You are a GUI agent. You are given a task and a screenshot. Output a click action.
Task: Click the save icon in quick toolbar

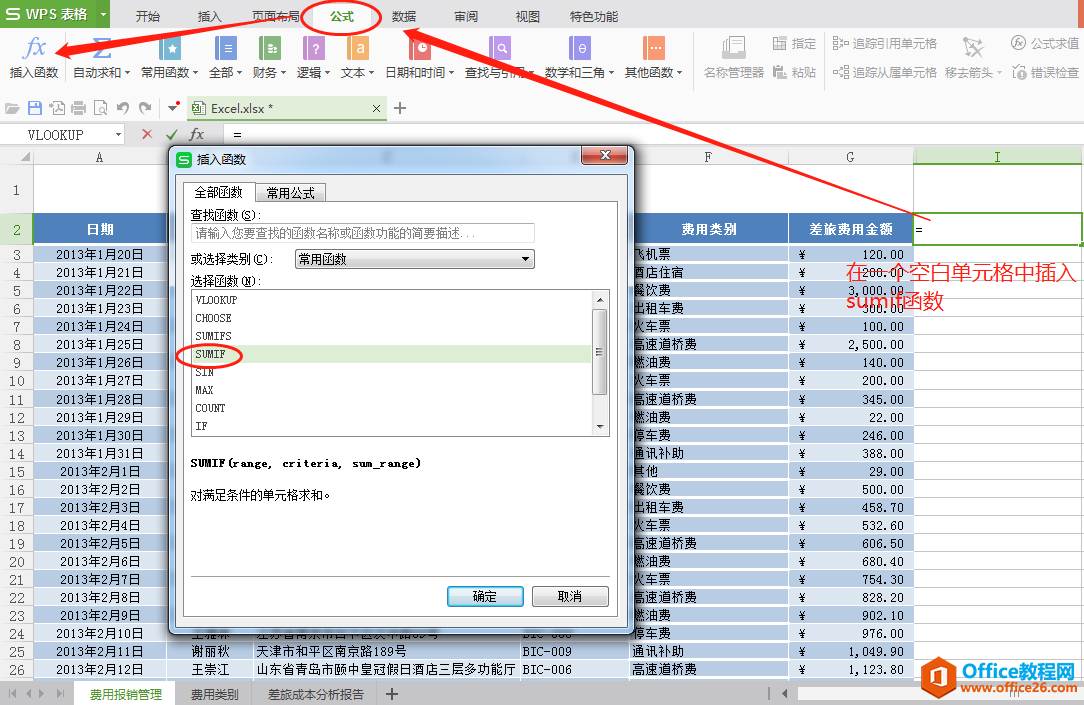pos(35,108)
